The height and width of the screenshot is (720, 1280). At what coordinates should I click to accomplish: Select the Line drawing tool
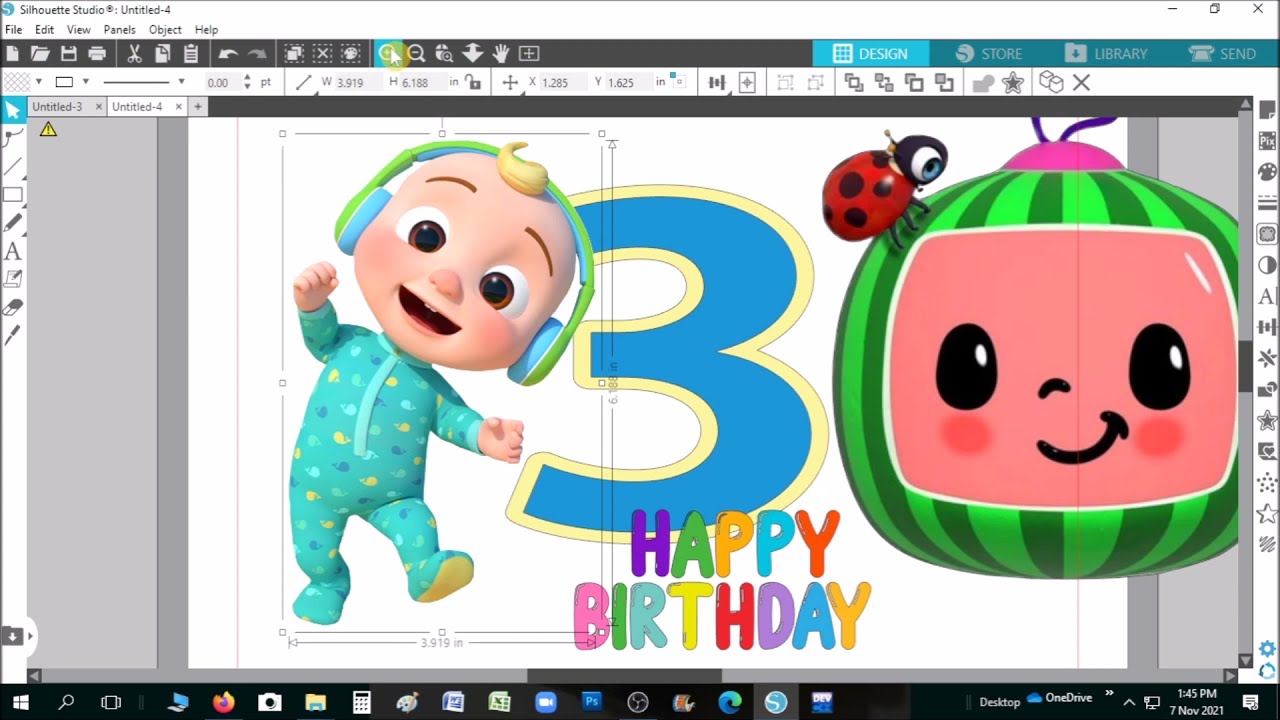tap(13, 166)
